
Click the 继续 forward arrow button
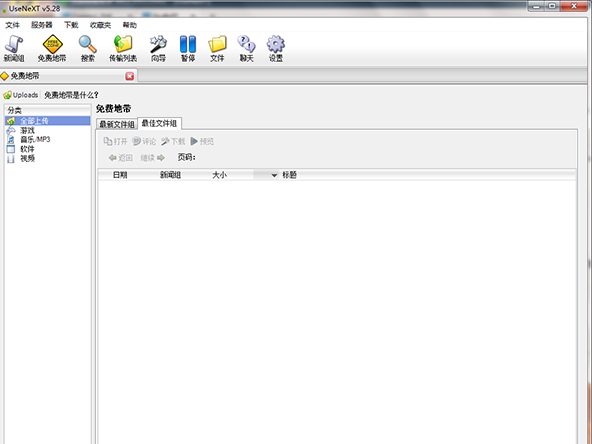point(153,157)
